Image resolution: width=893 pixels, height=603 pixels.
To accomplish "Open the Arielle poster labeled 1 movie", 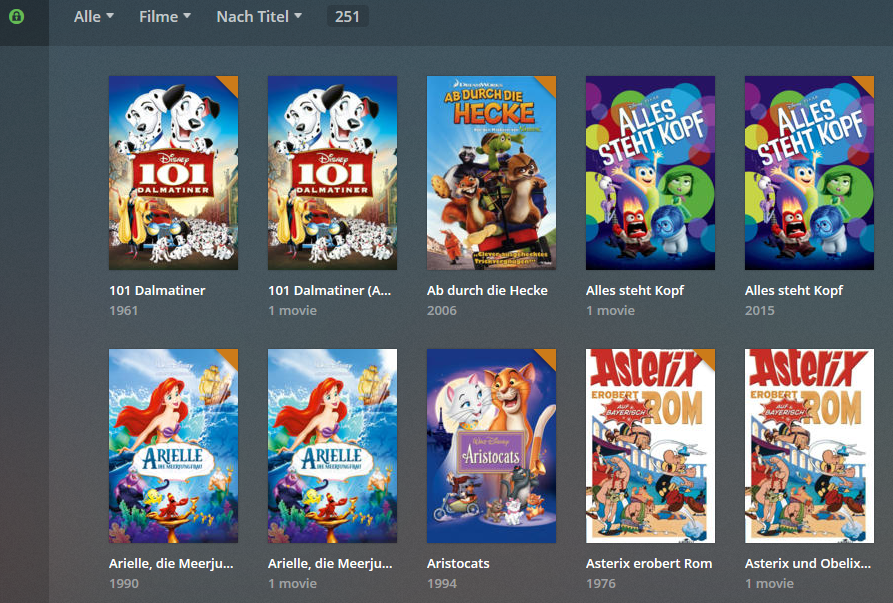I will pyautogui.click(x=332, y=446).
